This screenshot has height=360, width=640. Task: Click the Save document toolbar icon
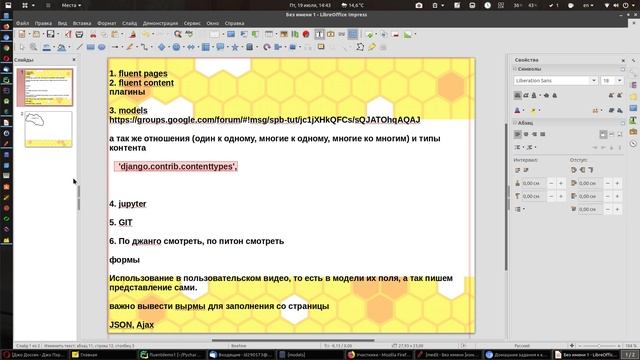tap(50, 34)
